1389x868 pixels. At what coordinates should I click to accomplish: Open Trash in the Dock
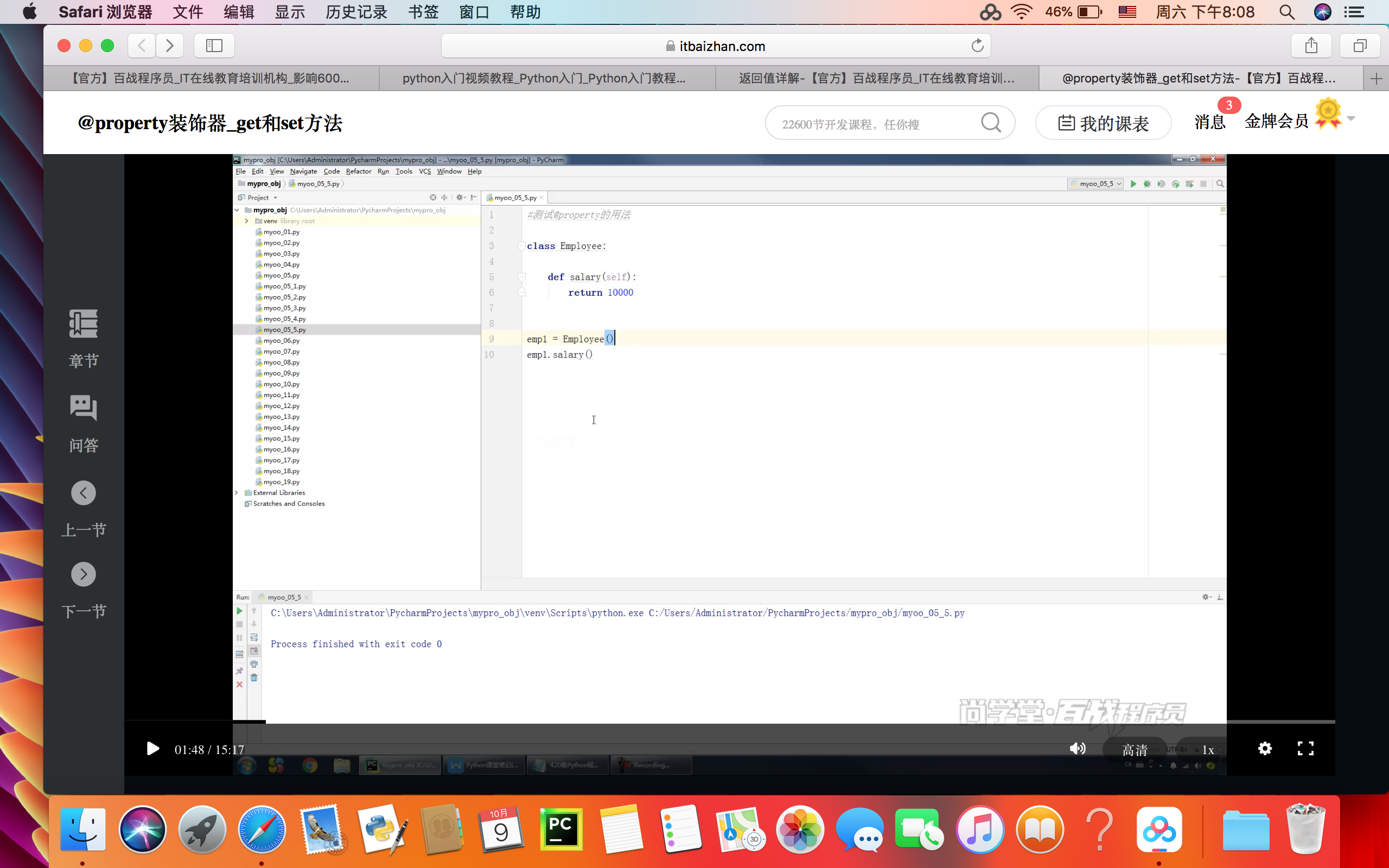pos(1306,829)
